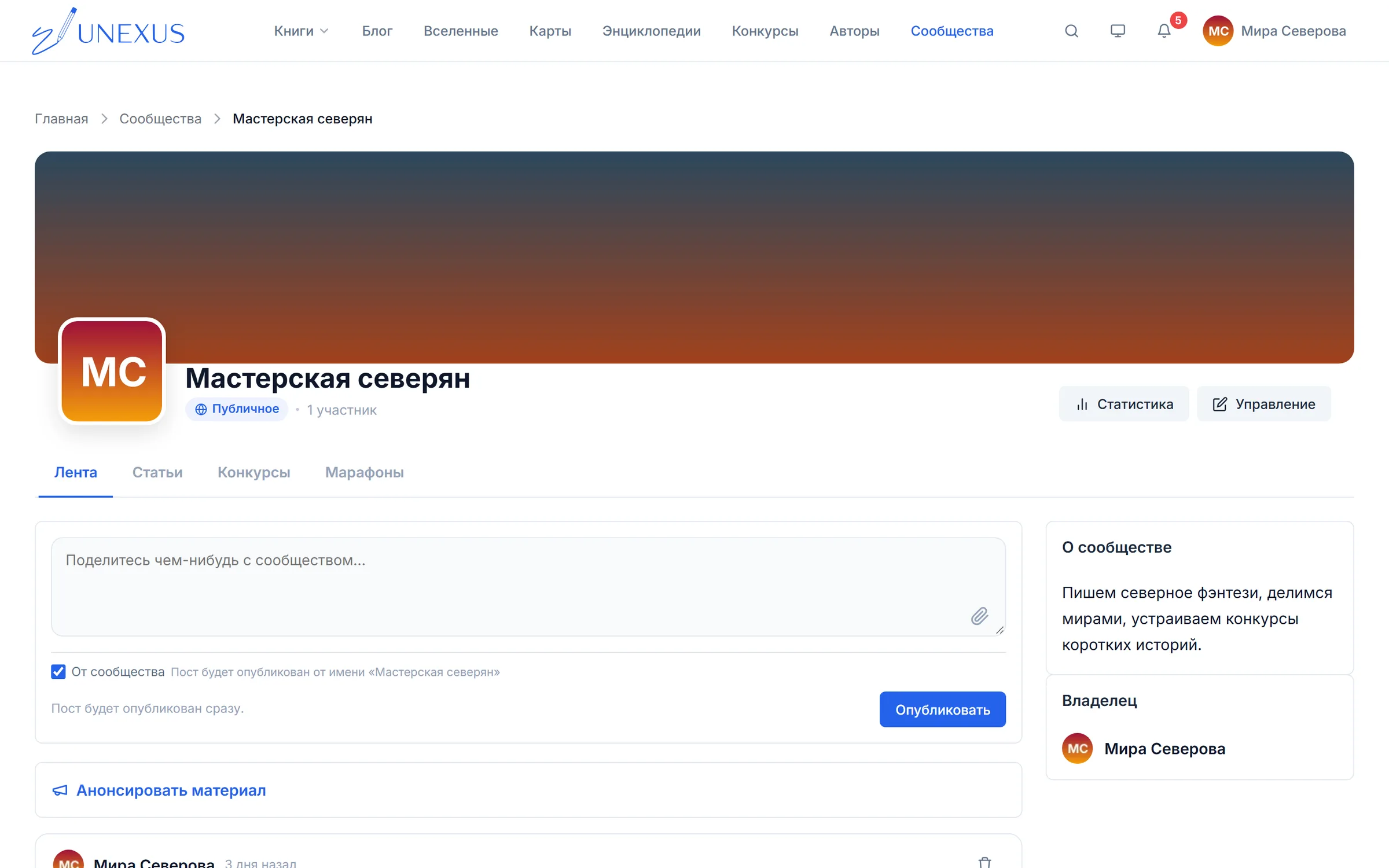Viewport: 1389px width, 868px height.
Task: Click the paperclip attach icon in post box
Action: [x=979, y=616]
